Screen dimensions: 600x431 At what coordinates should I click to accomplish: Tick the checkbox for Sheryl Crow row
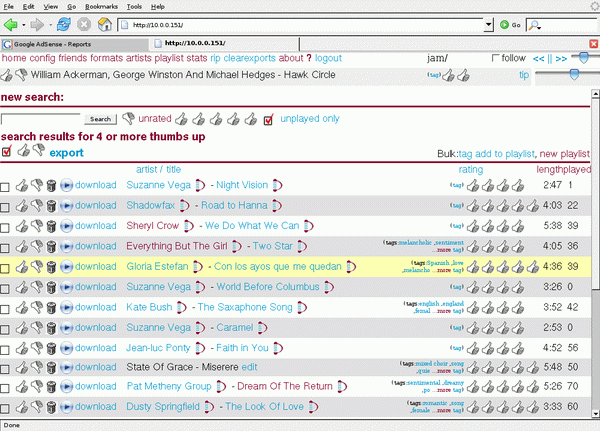(x=5, y=228)
